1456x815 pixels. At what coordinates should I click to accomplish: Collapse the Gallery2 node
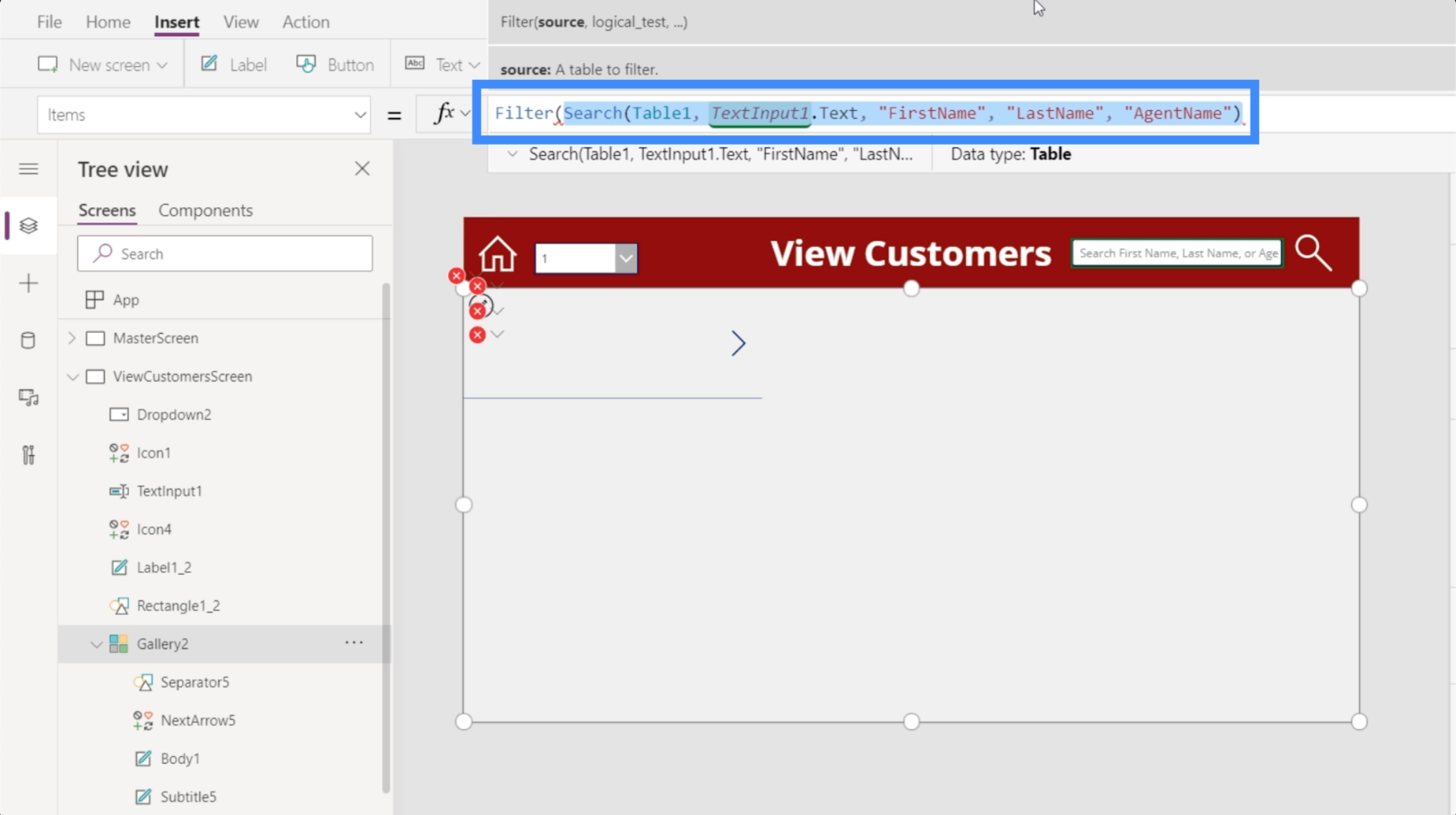[x=96, y=644]
